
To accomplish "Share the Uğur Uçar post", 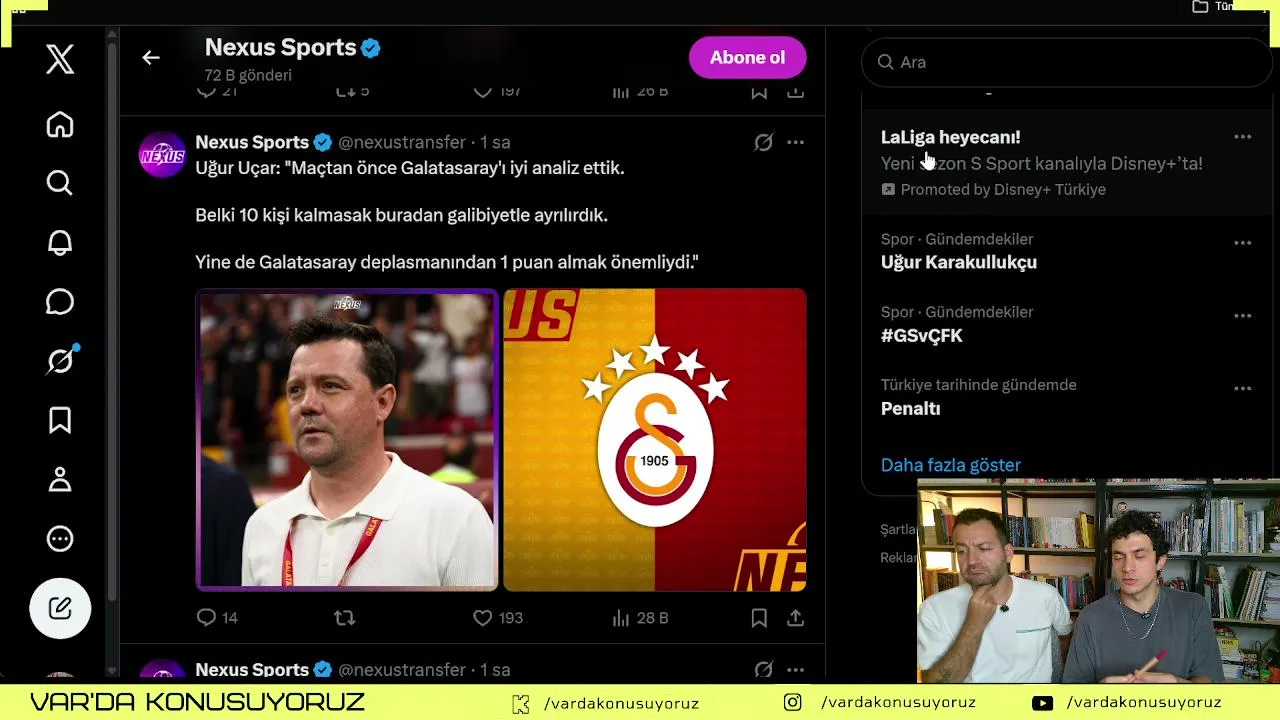I will tap(795, 618).
